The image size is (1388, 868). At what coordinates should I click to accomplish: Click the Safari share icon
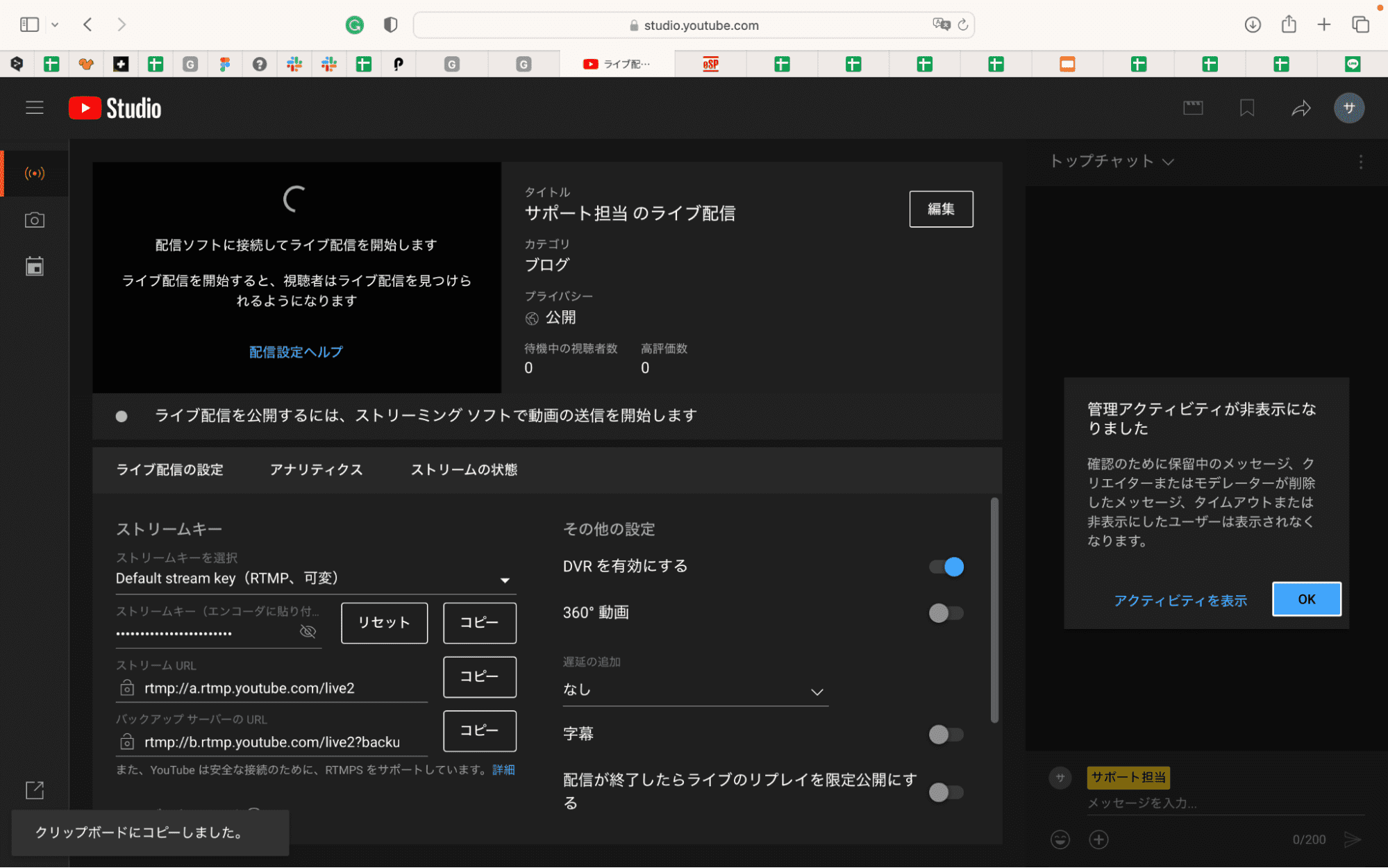pos(1289,24)
